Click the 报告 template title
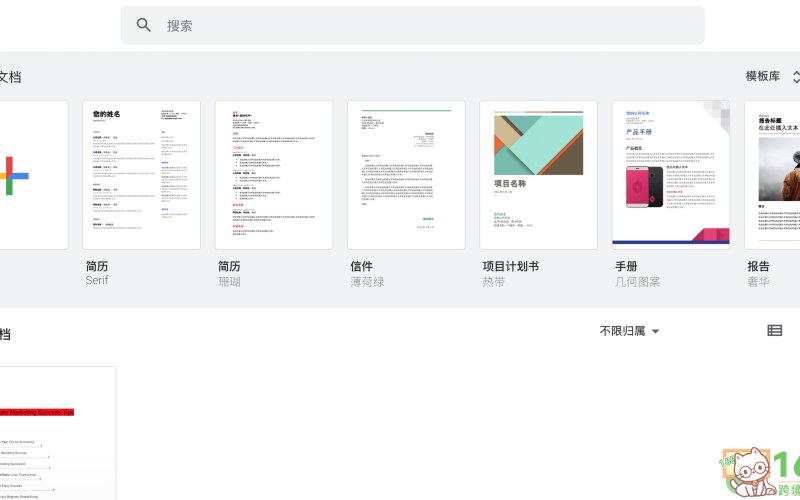800x500 pixels. 759,266
